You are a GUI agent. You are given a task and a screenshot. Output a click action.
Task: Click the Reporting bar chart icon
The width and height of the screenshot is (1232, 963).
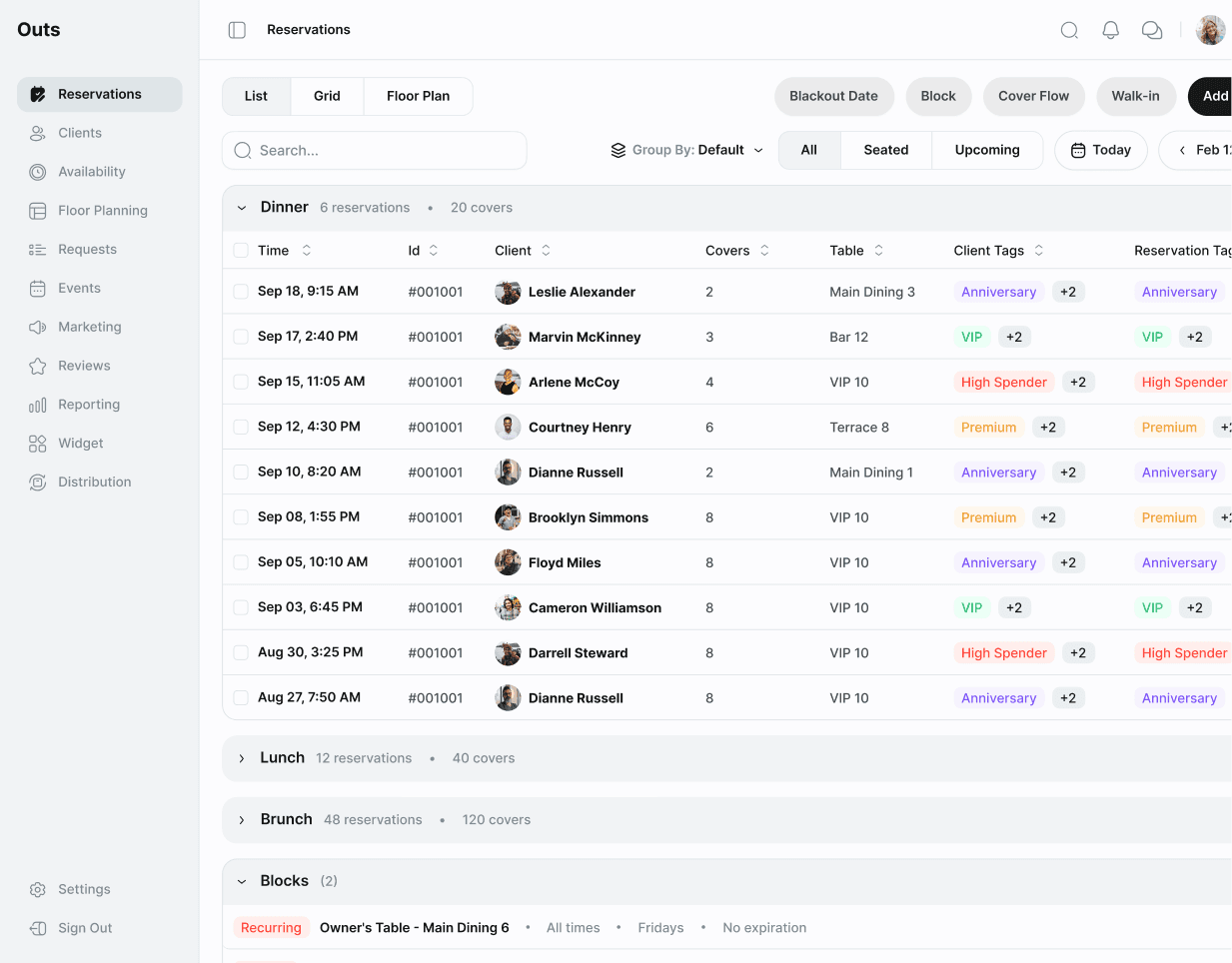pyautogui.click(x=38, y=405)
